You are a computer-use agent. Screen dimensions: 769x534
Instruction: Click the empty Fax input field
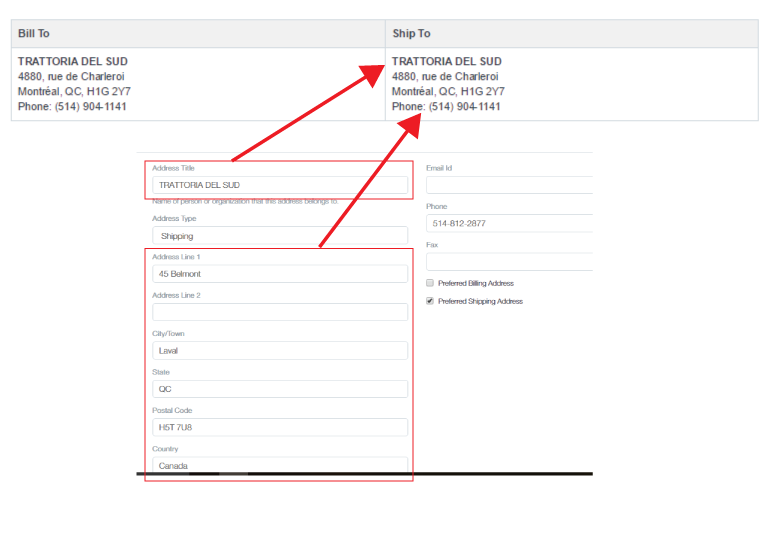click(x=509, y=261)
